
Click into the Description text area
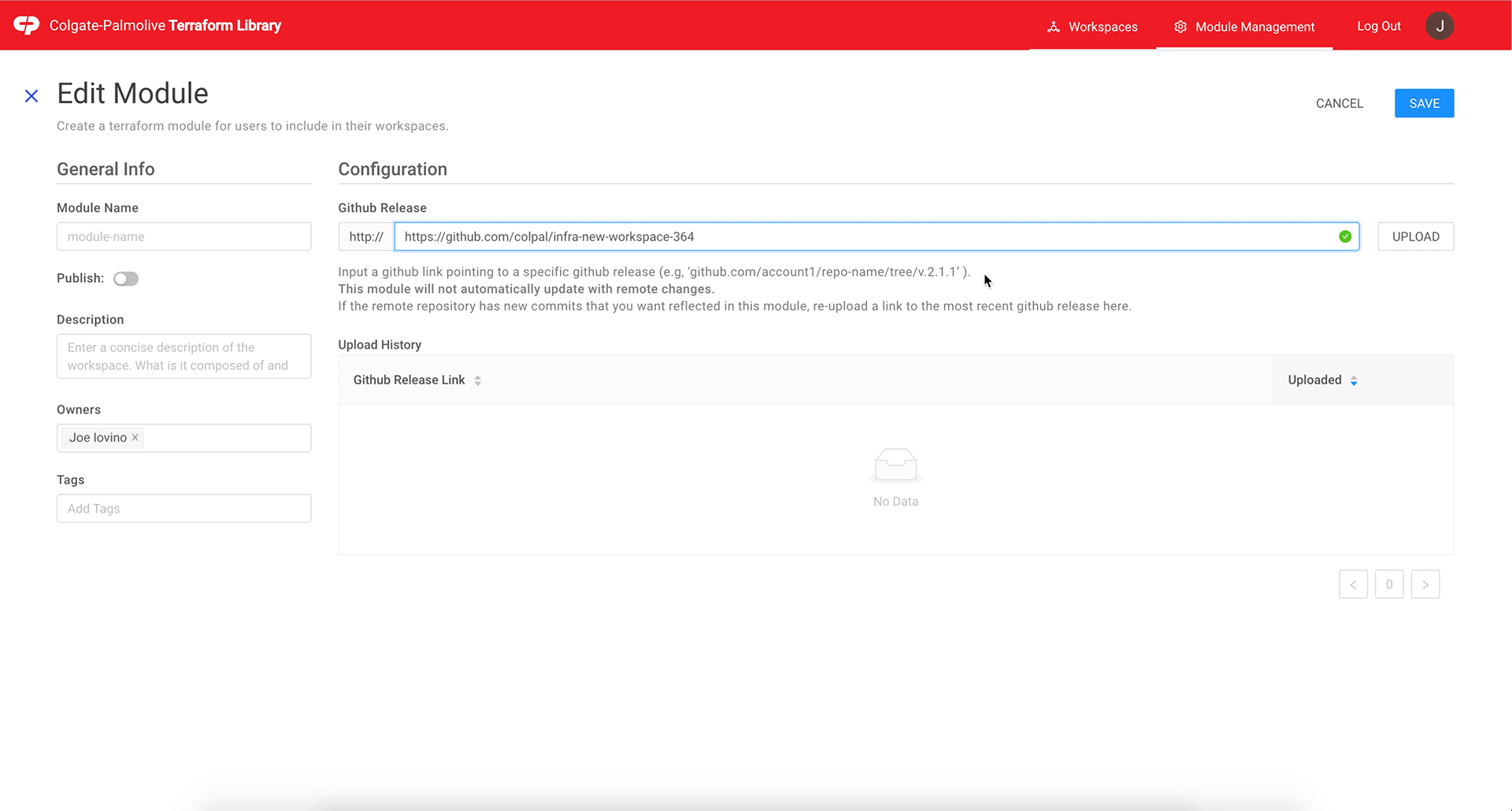point(183,356)
